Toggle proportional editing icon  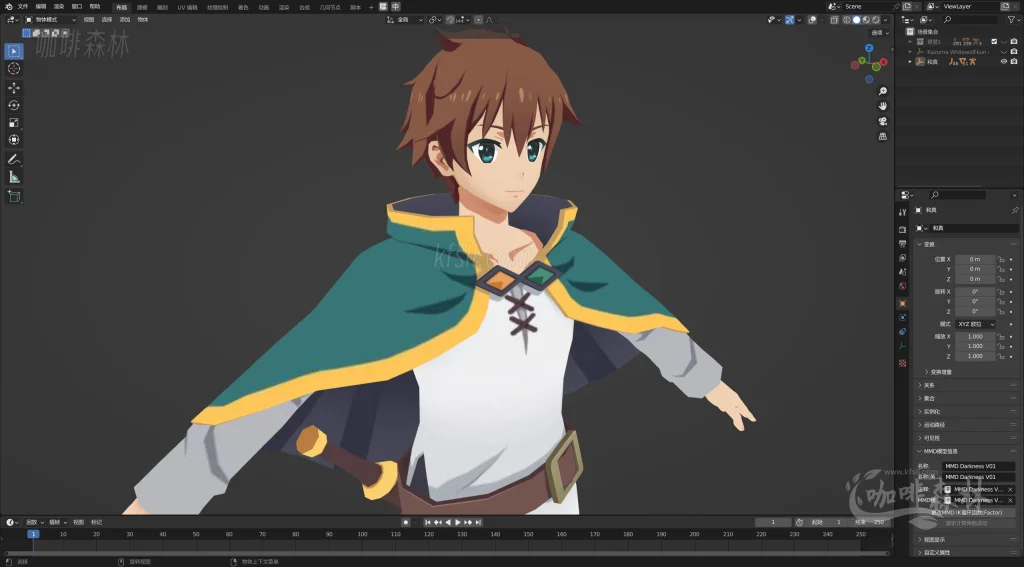point(479,20)
